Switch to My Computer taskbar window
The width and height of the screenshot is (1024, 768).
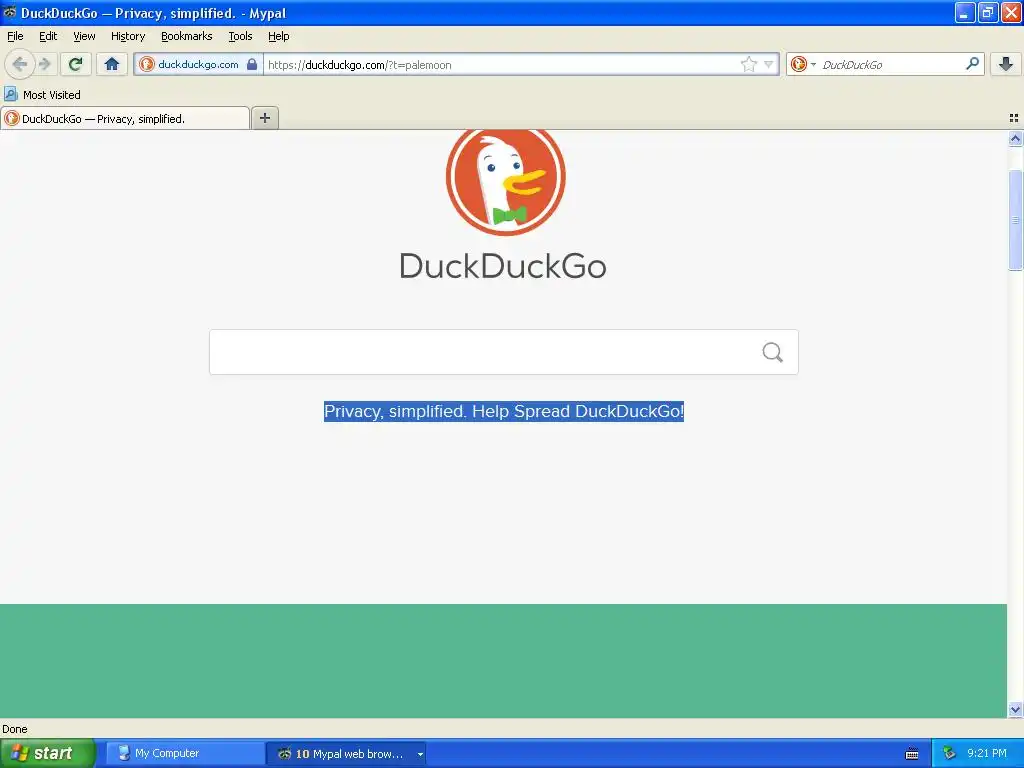(x=185, y=754)
